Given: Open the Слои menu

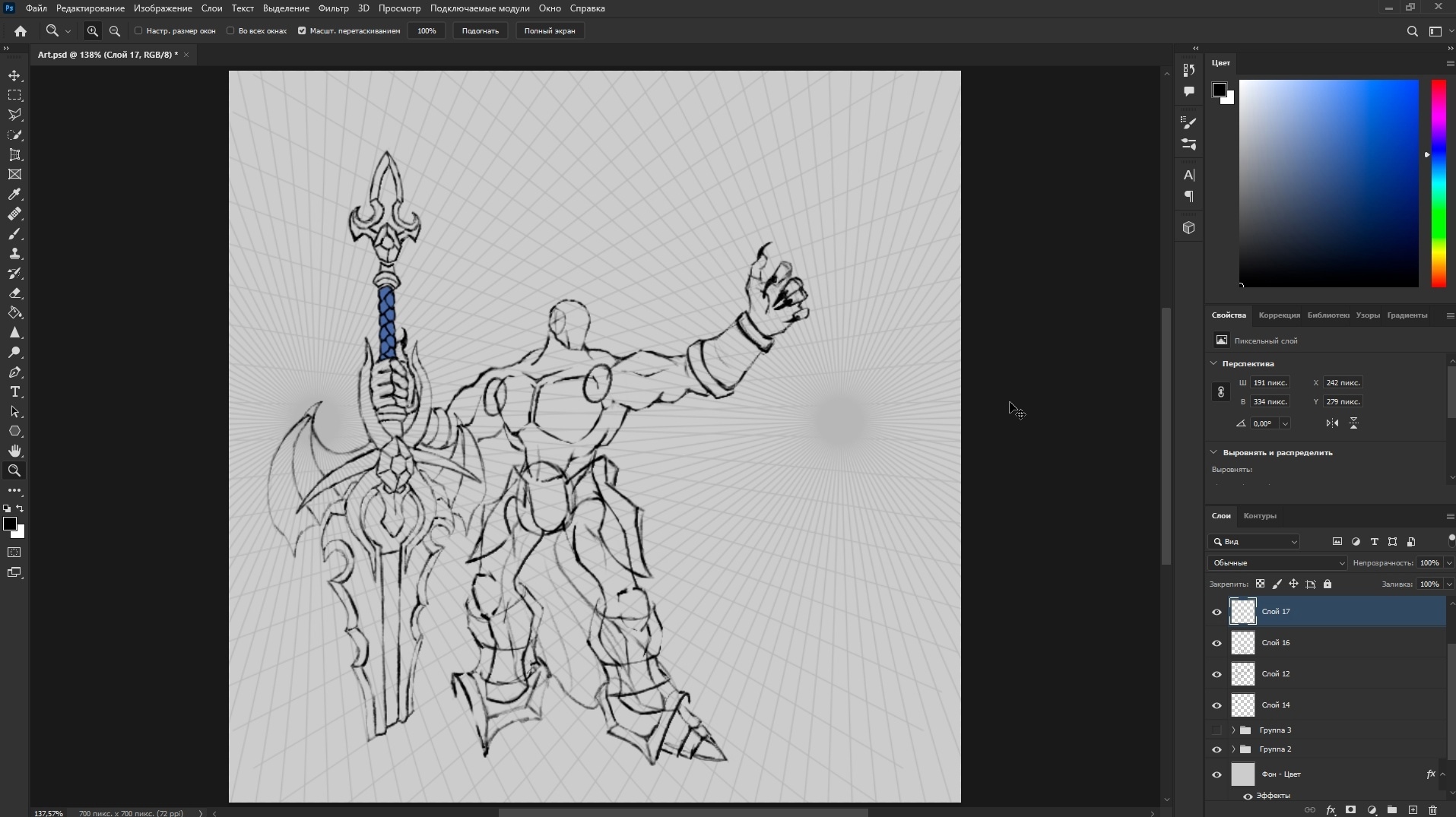Looking at the screenshot, I should point(211,8).
